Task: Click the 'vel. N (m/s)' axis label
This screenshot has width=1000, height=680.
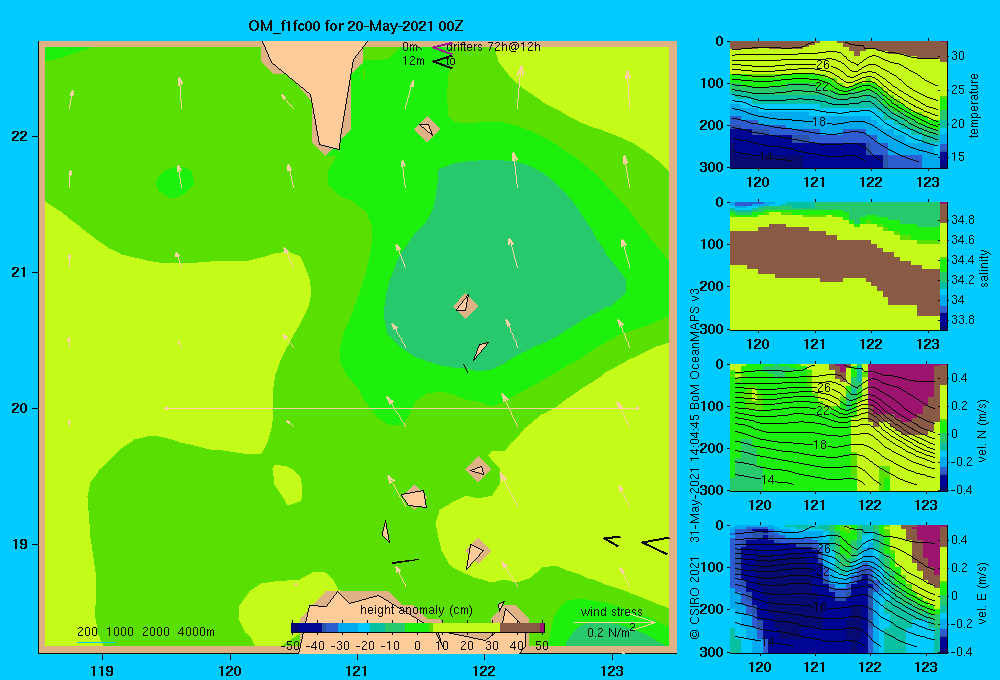Action: click(x=982, y=430)
